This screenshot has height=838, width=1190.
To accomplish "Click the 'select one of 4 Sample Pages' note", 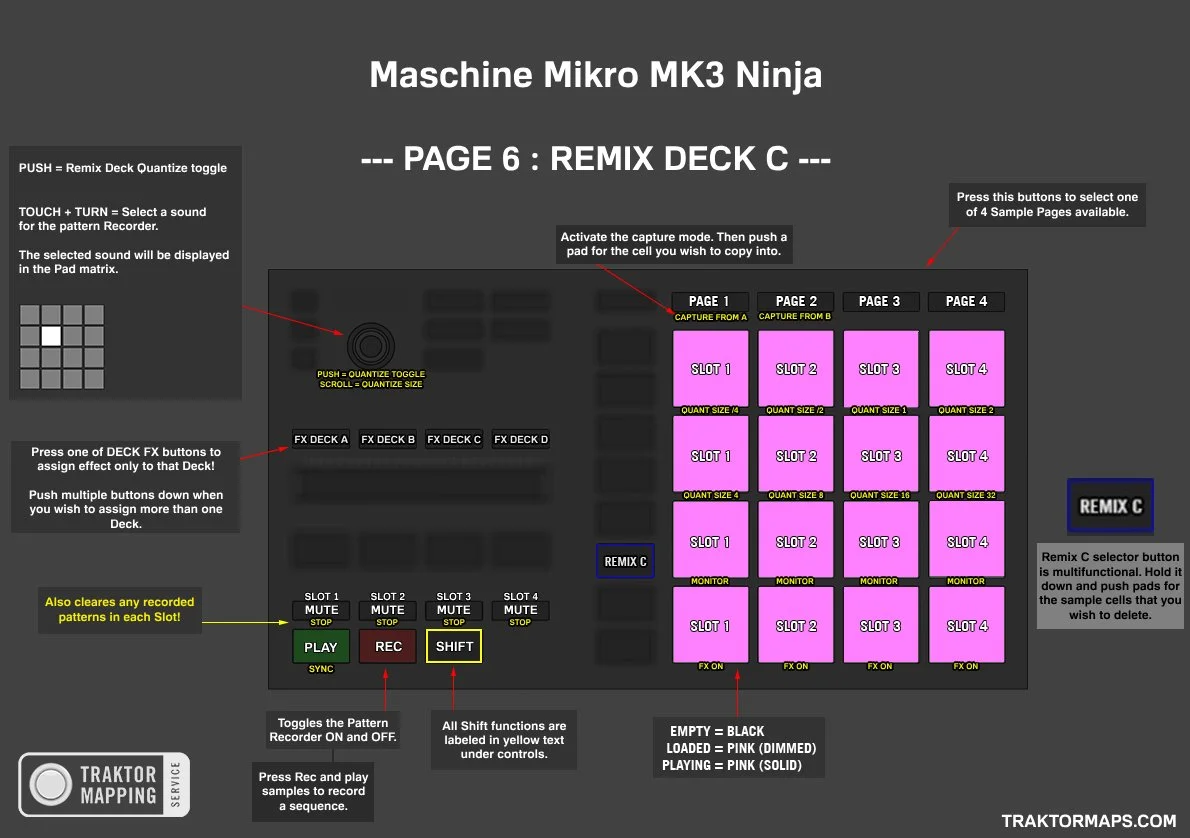I will click(1047, 204).
